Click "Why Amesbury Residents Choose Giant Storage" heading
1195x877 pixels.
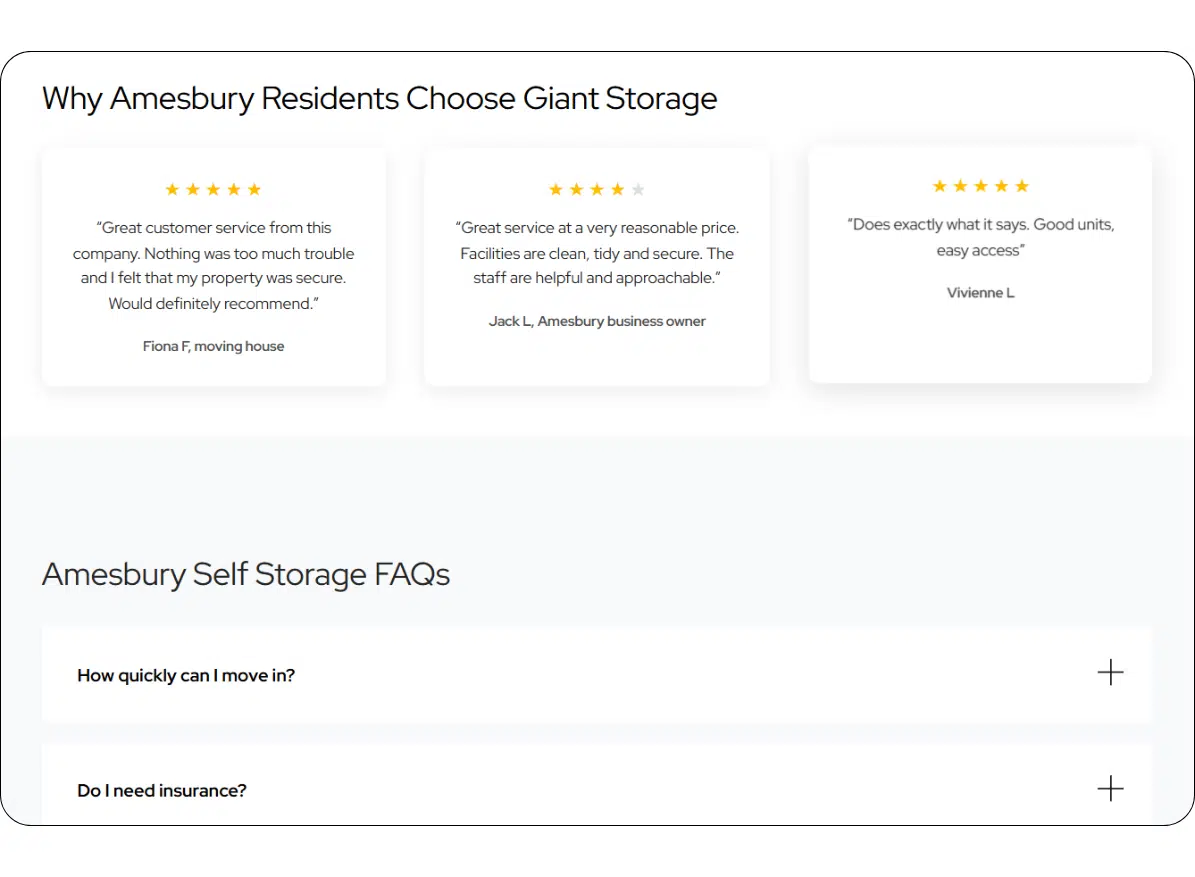click(x=380, y=99)
